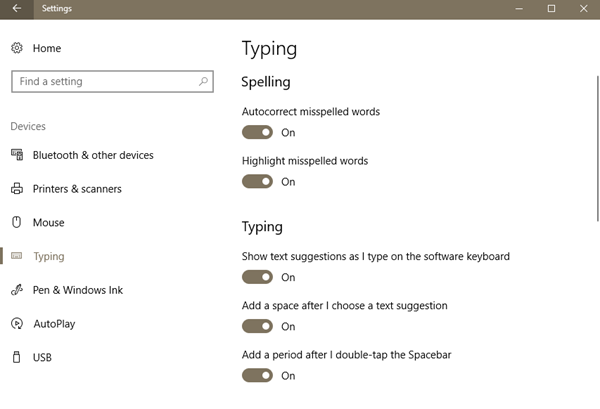Click 'Show text suggestions as I type' label
Screen dimensions: 600x409
coord(376,256)
